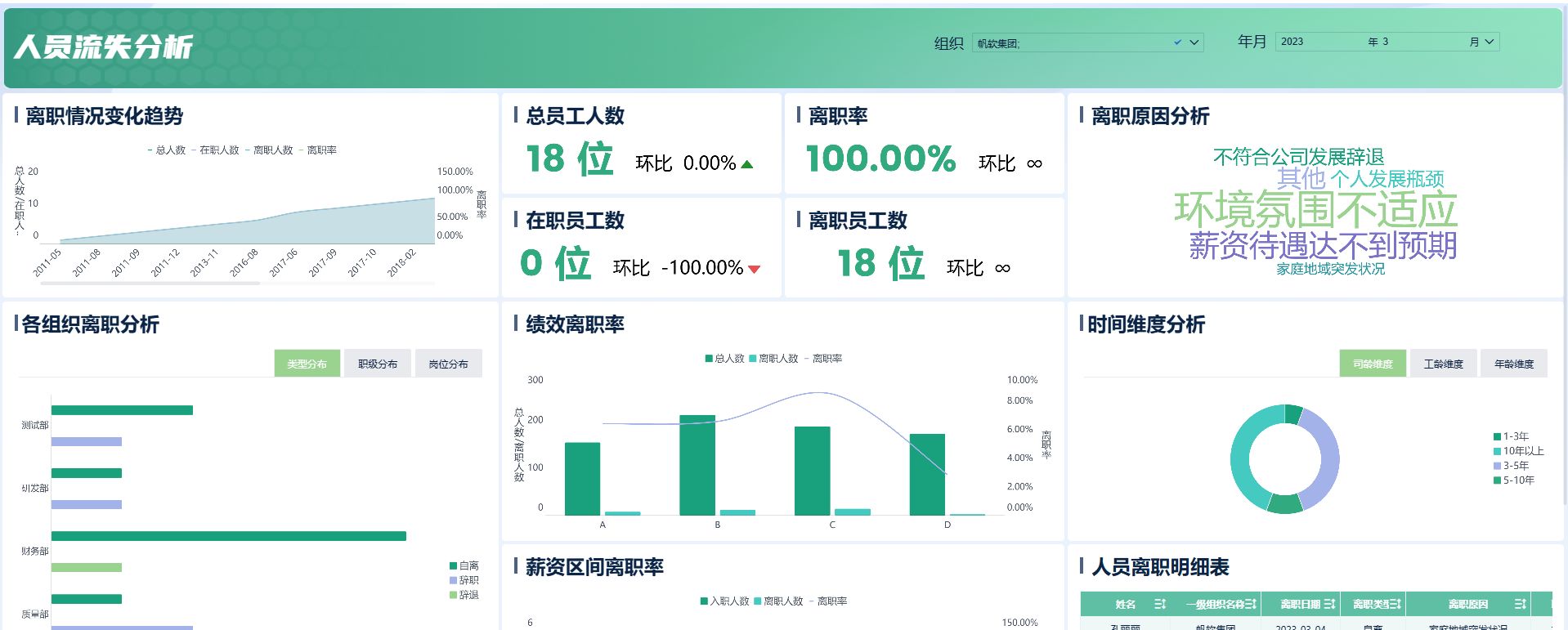Toggle 离职人数 series in the trend chart legend
Screen dimensions: 1568x630
(269, 150)
